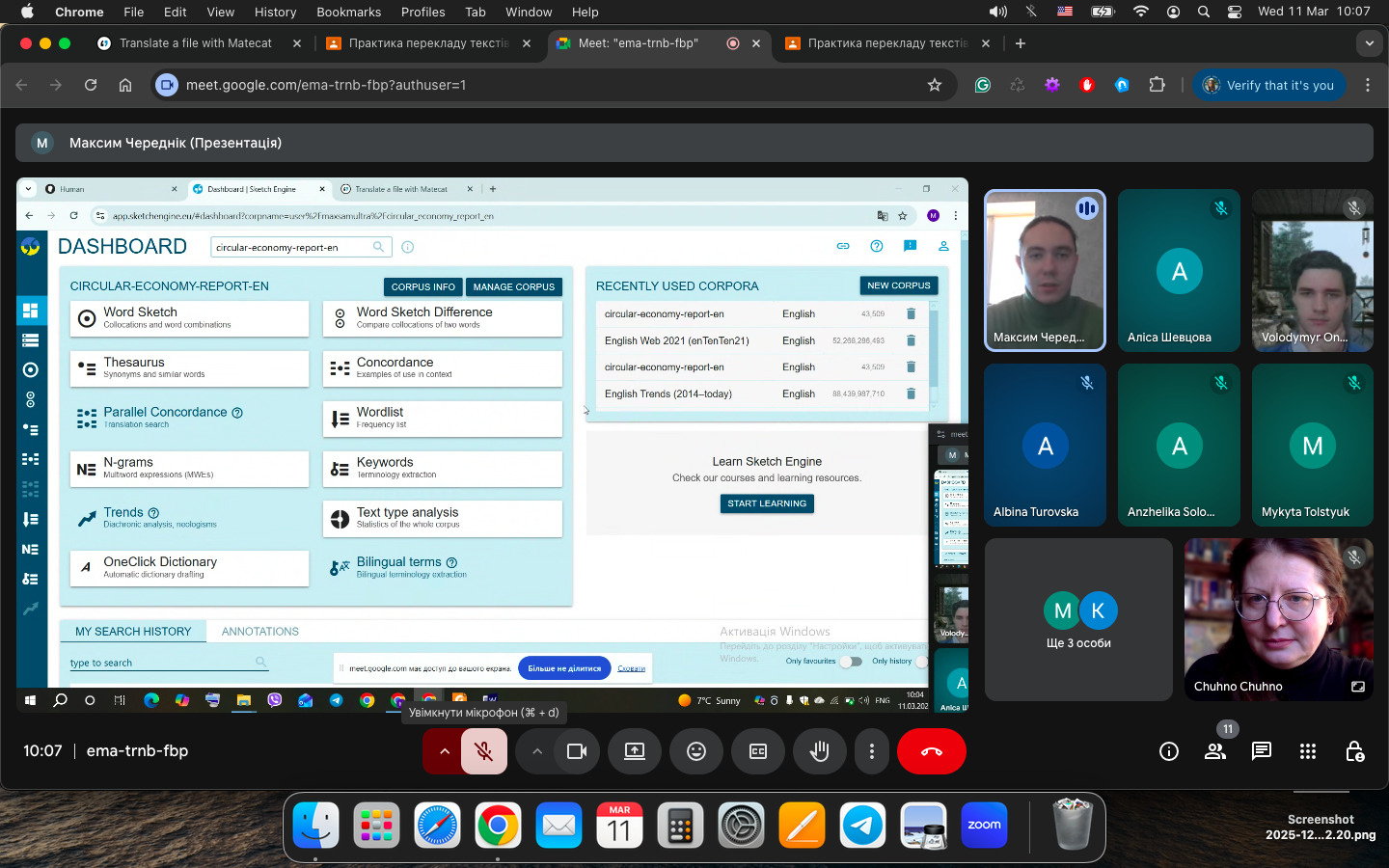Click the present screen icon
The width and height of the screenshot is (1389, 868).
635,751
